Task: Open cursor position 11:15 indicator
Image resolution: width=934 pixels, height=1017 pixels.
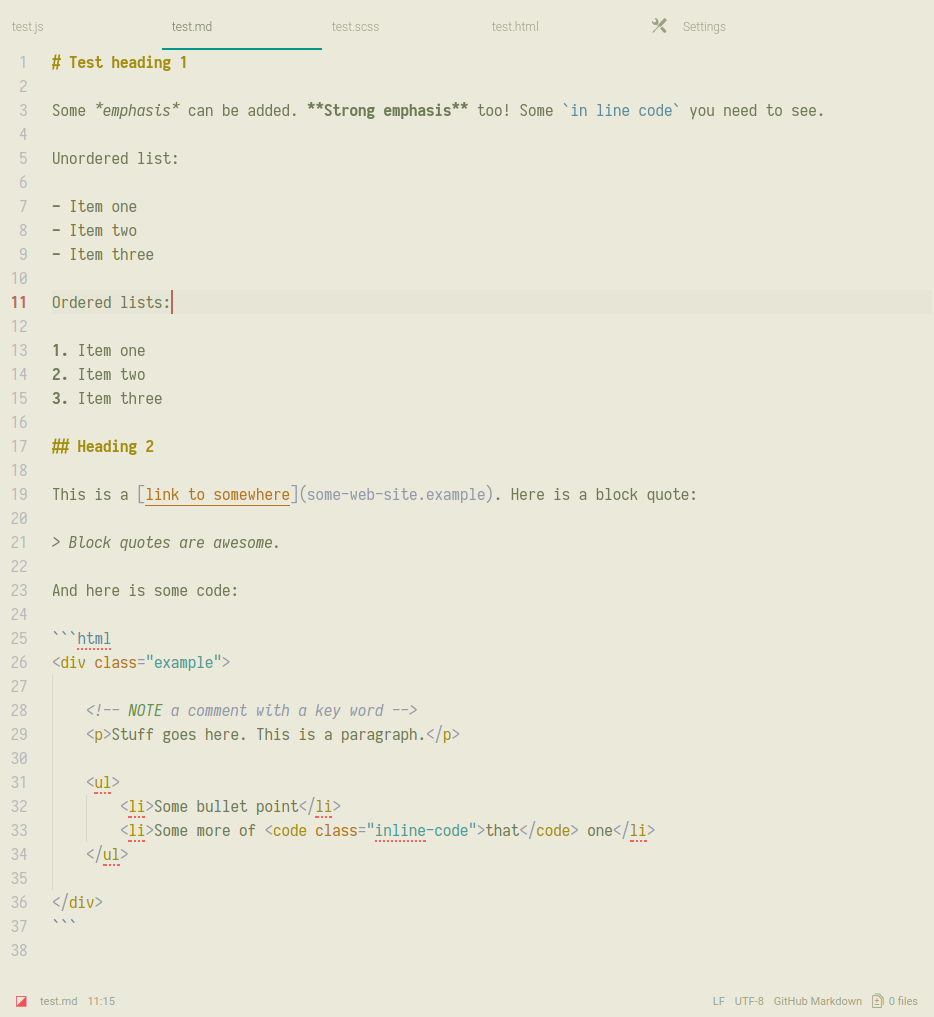Action: click(x=101, y=1001)
